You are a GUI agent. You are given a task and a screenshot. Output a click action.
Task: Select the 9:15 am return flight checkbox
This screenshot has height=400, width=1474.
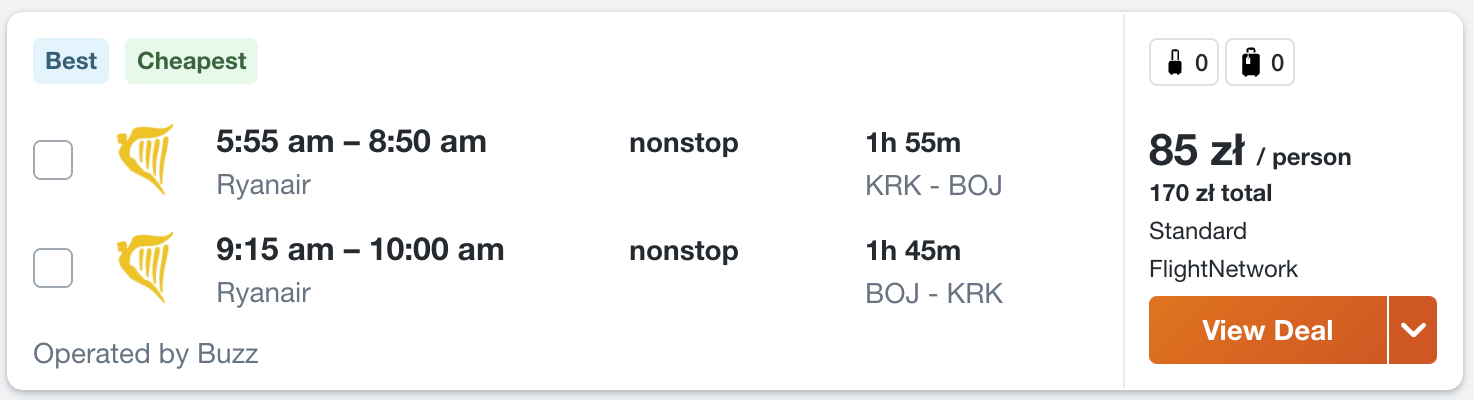pyautogui.click(x=53, y=268)
